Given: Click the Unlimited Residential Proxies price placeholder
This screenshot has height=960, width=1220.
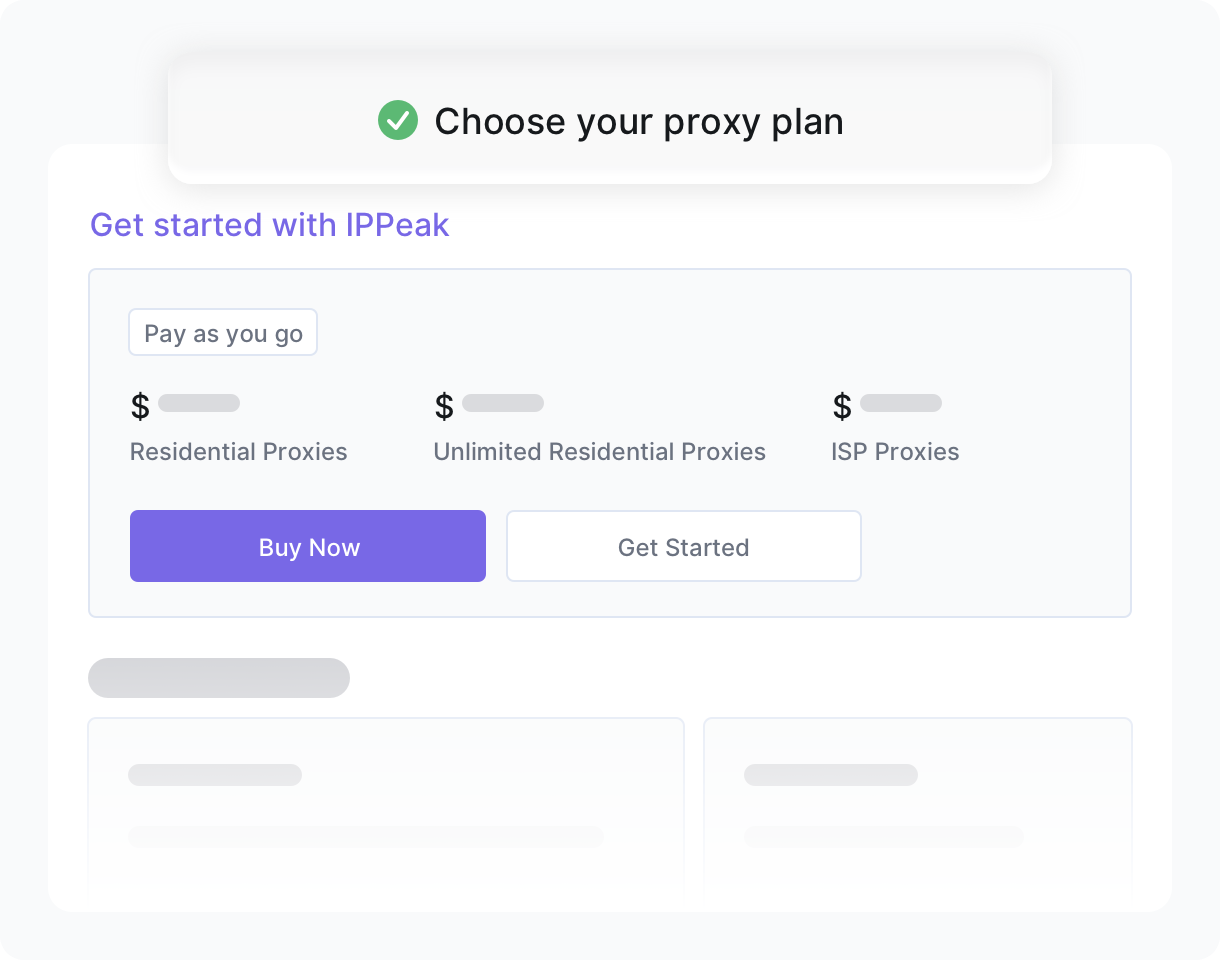Looking at the screenshot, I should coord(503,403).
